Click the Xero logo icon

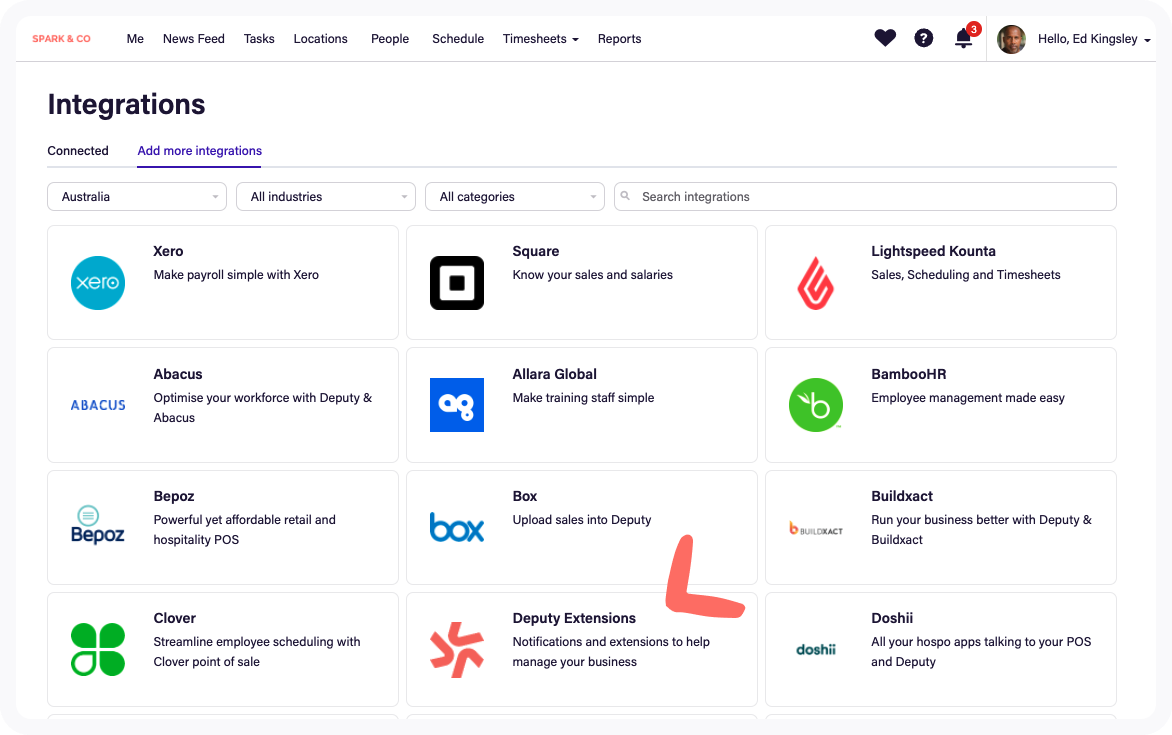click(98, 283)
